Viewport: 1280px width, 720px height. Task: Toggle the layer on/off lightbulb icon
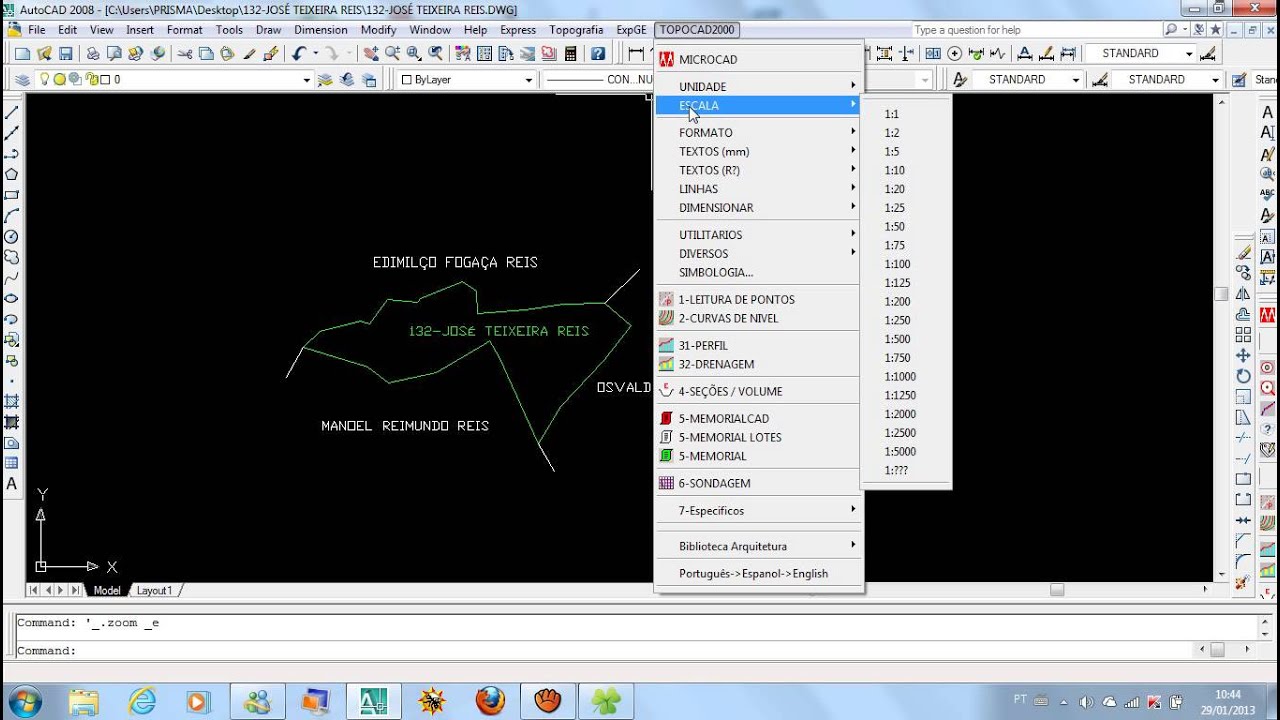44,80
